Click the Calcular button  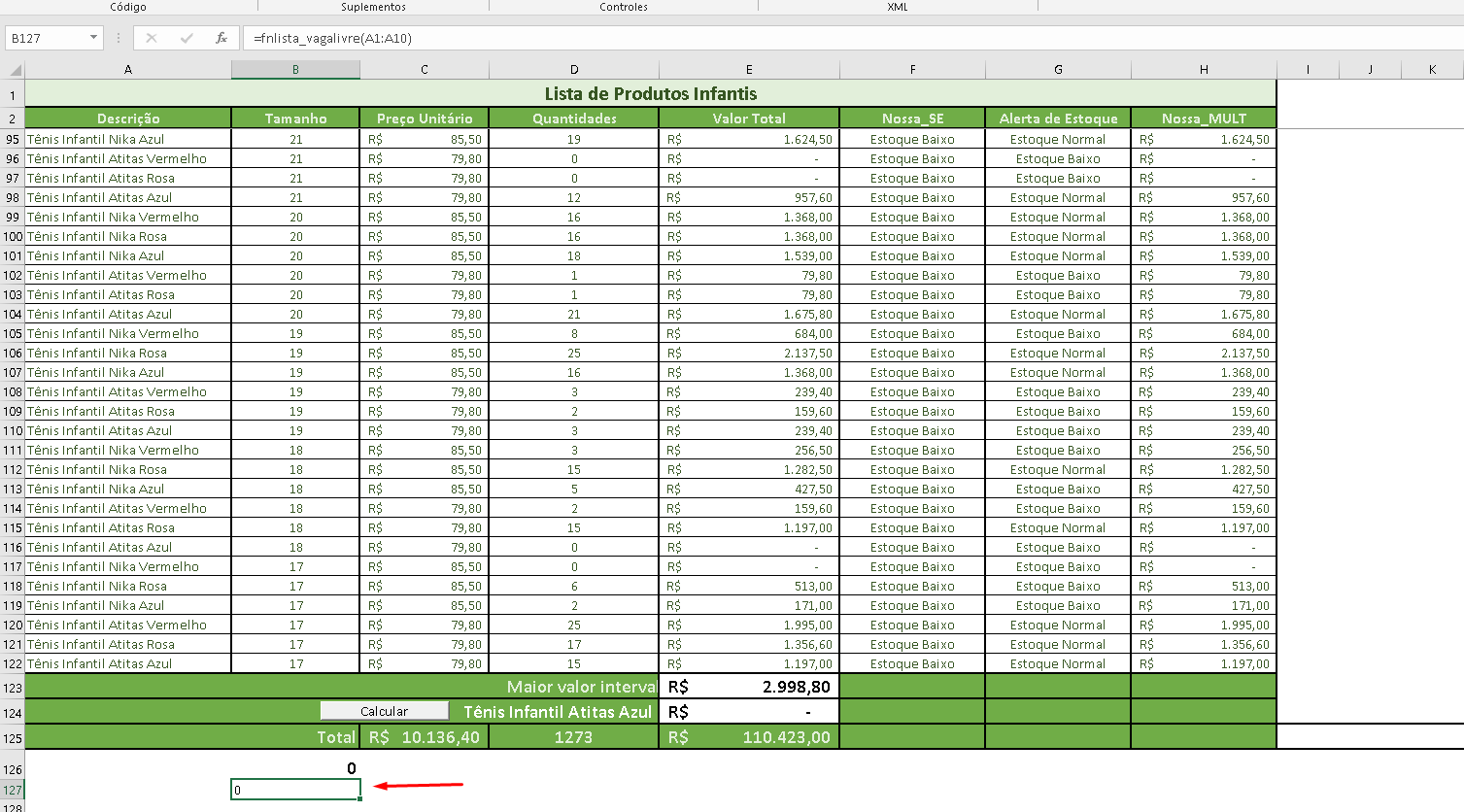(385, 711)
